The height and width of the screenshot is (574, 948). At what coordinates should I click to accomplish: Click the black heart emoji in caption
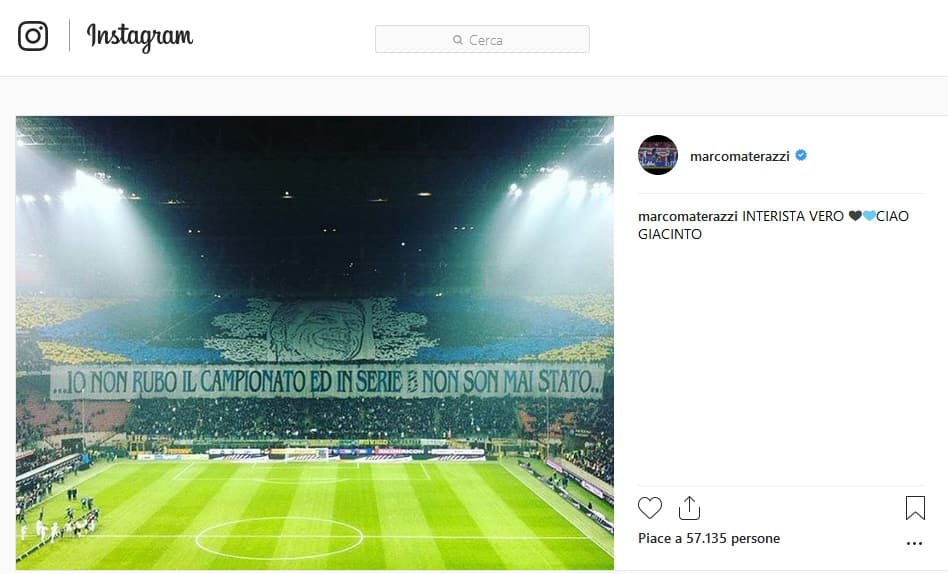click(855, 216)
